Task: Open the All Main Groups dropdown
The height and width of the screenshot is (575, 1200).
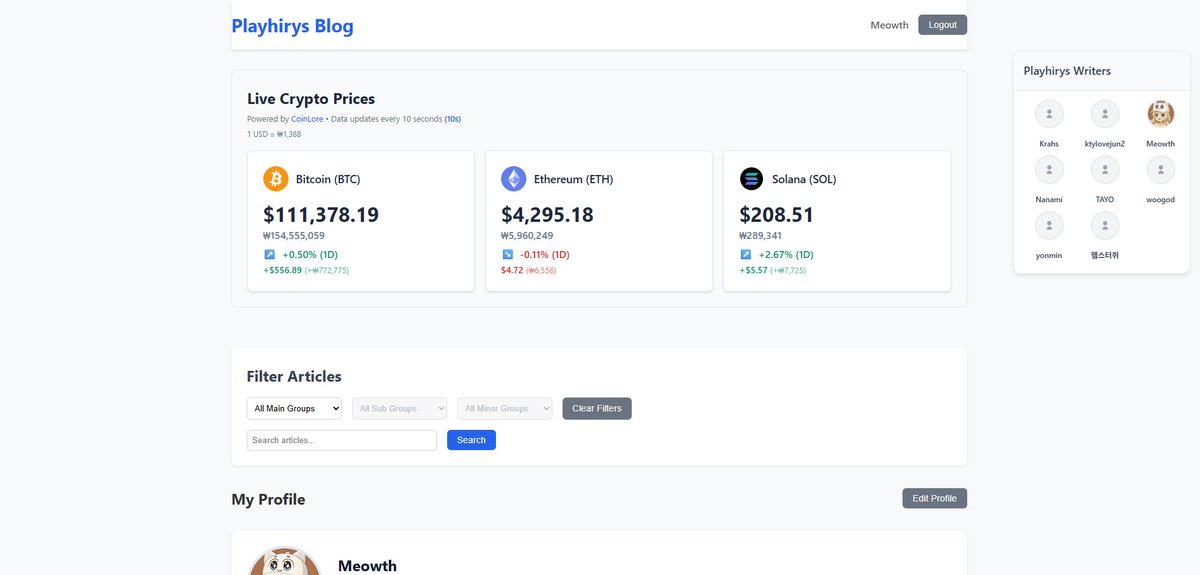Action: 294,408
